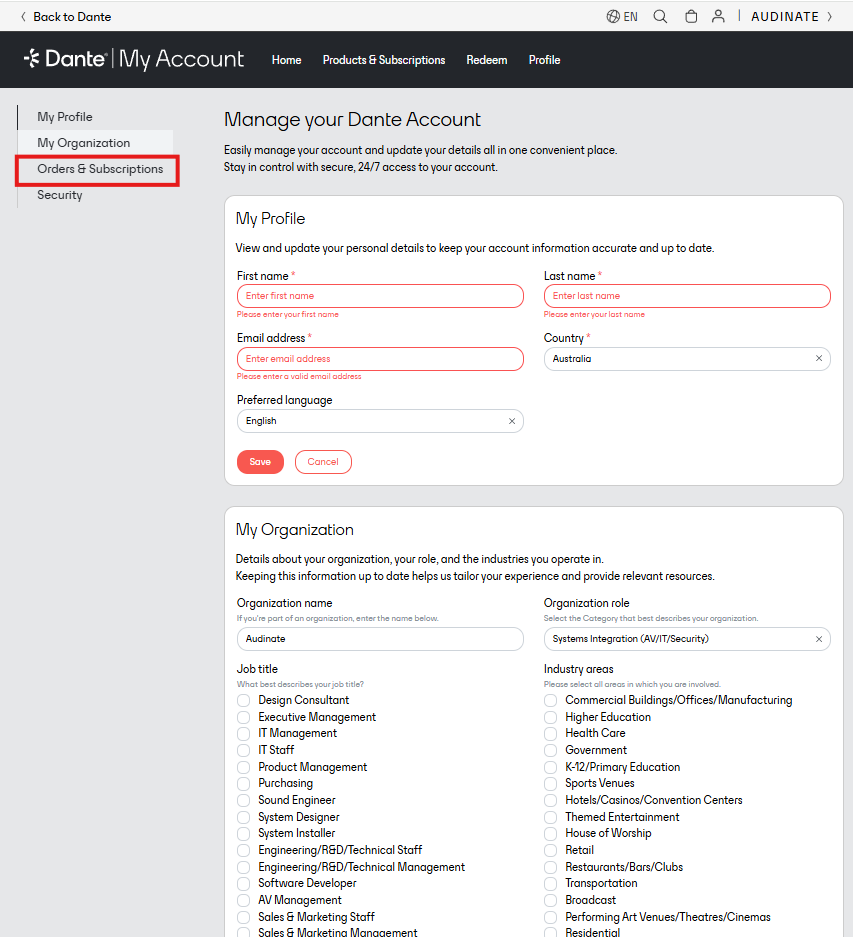Click the search magnifier icon
The height and width of the screenshot is (937, 853).
pos(660,17)
